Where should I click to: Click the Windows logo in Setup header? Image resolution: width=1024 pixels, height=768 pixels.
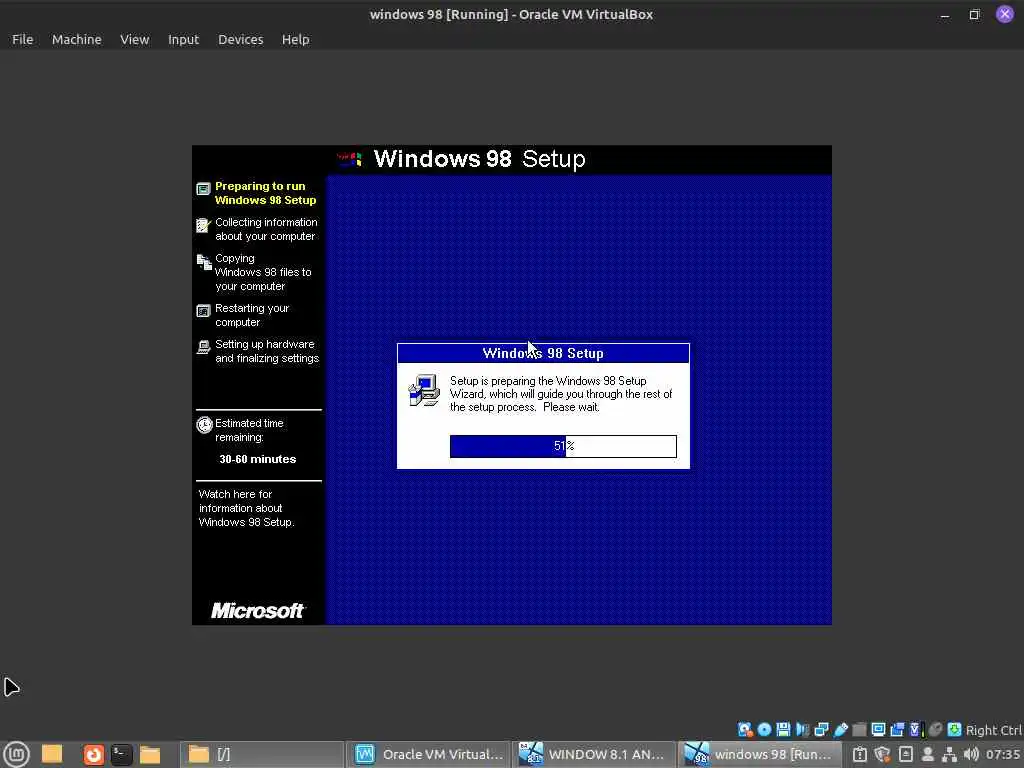349,159
